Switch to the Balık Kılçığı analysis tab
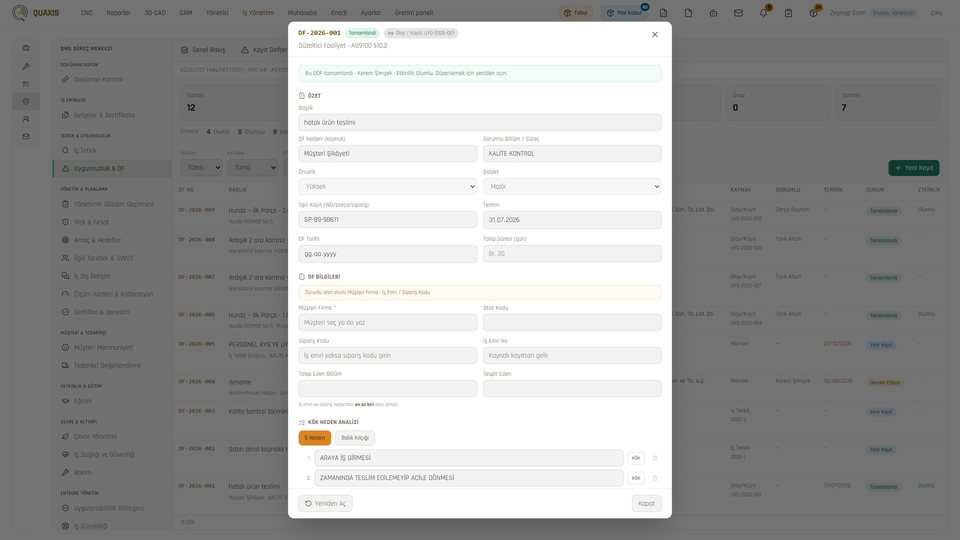960x540 pixels. (355, 438)
